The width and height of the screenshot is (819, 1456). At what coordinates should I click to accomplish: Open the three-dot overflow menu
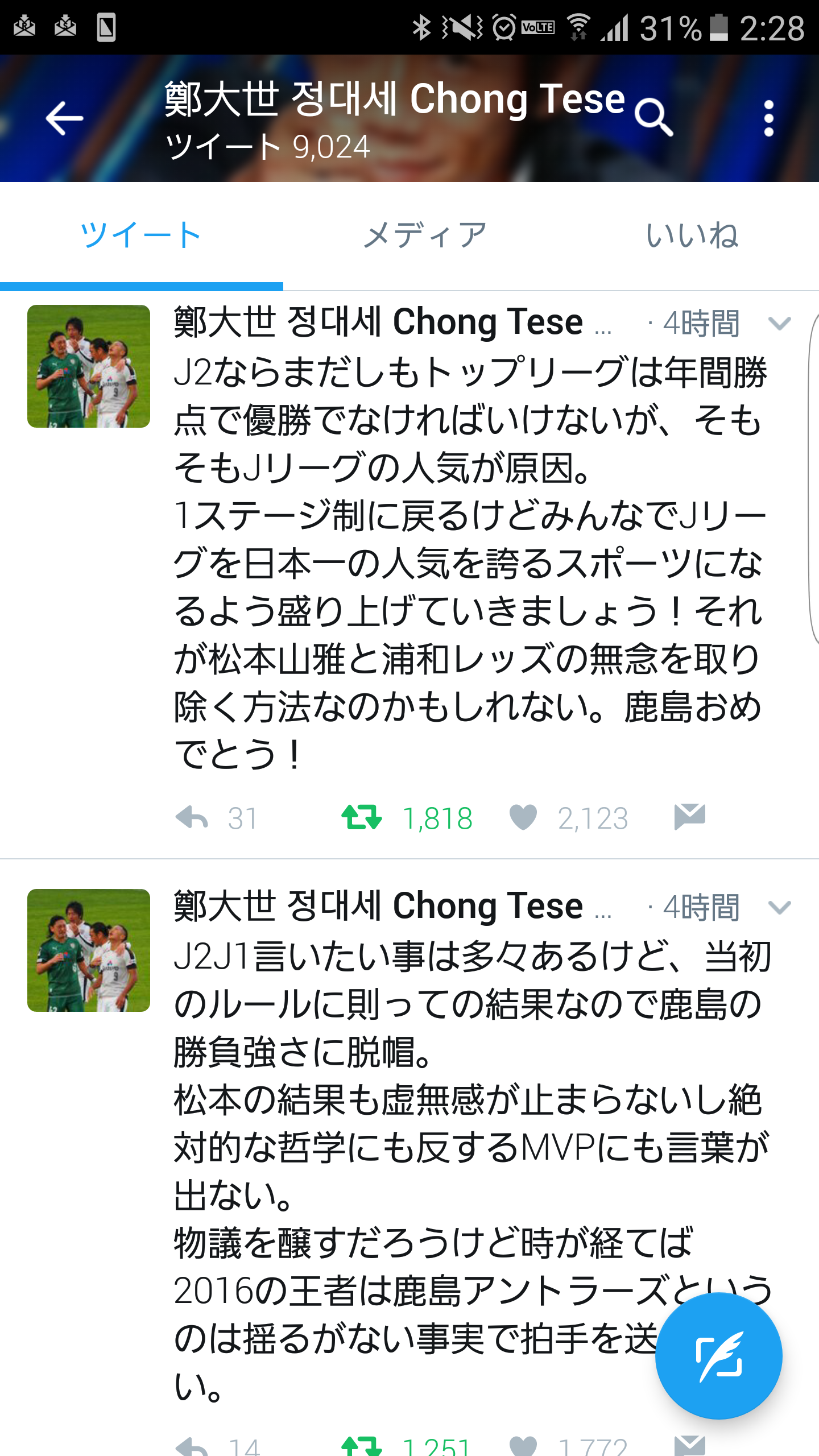[768, 118]
